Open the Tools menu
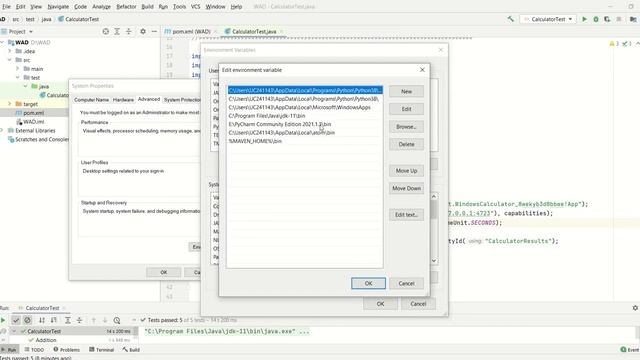Viewport: 640px width, 360px height. tap(179, 7)
